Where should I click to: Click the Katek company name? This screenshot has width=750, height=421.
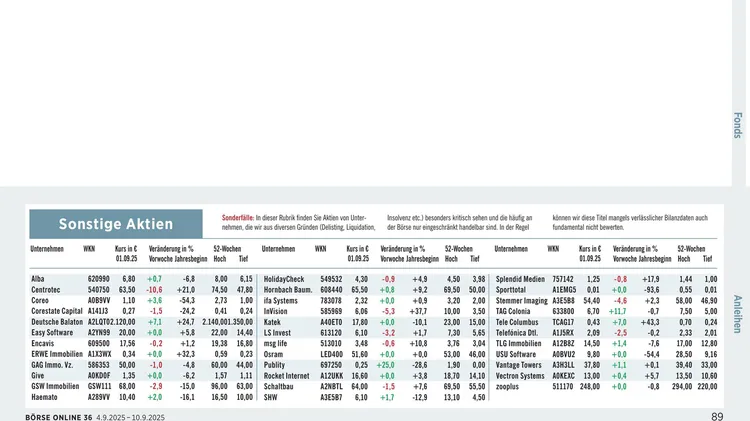click(x=272, y=322)
